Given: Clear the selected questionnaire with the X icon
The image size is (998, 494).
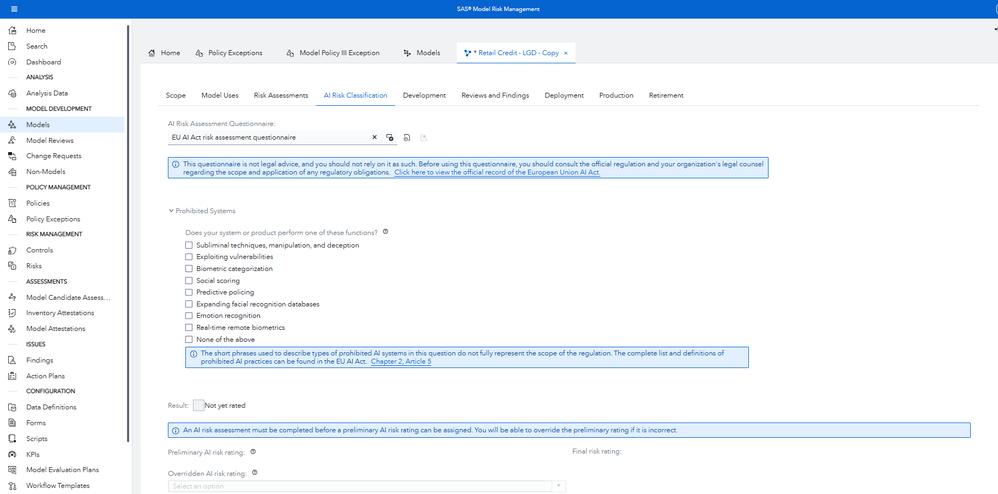Looking at the screenshot, I should coord(374,137).
